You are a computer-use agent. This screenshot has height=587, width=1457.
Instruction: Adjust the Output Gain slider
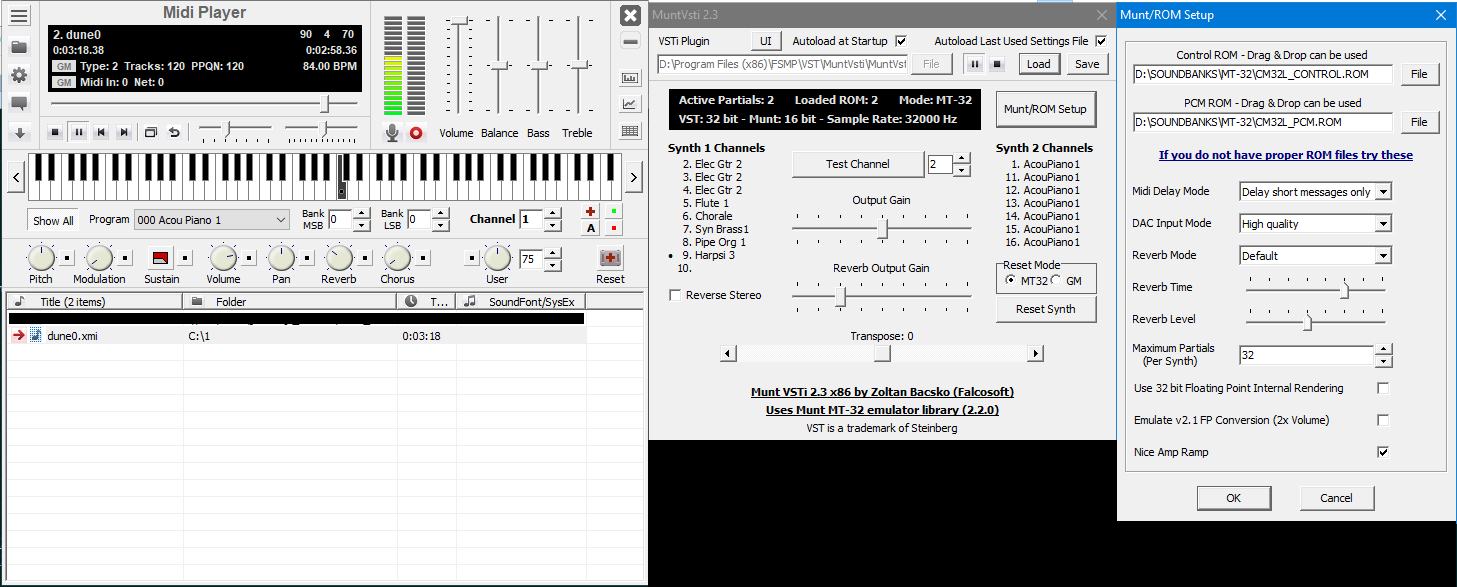[x=882, y=228]
